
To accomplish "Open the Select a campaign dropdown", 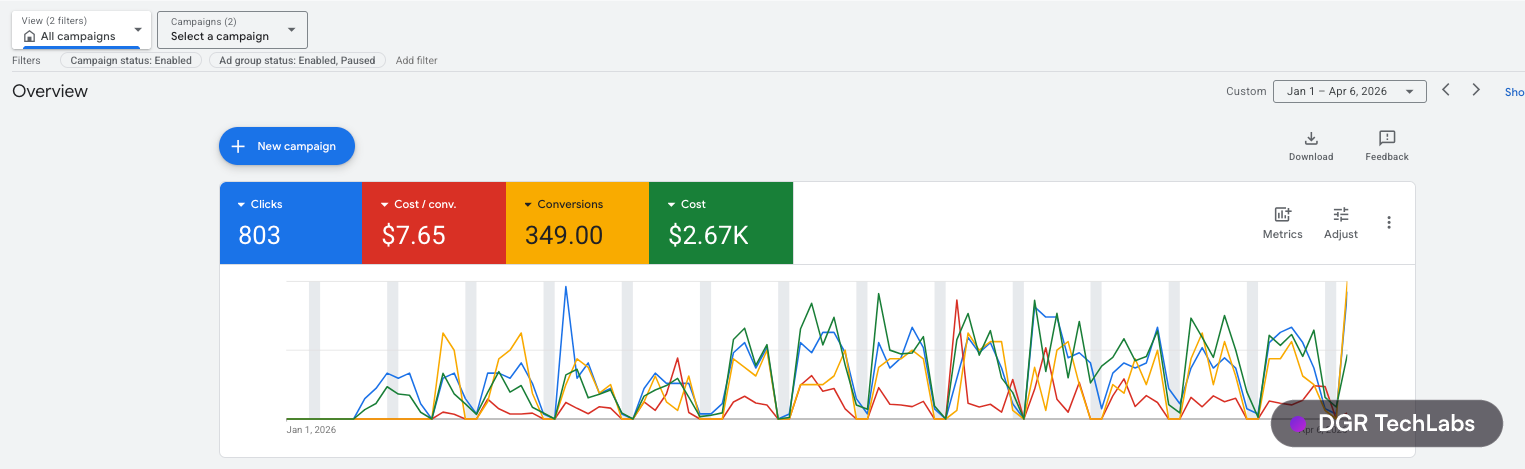I will [x=232, y=30].
